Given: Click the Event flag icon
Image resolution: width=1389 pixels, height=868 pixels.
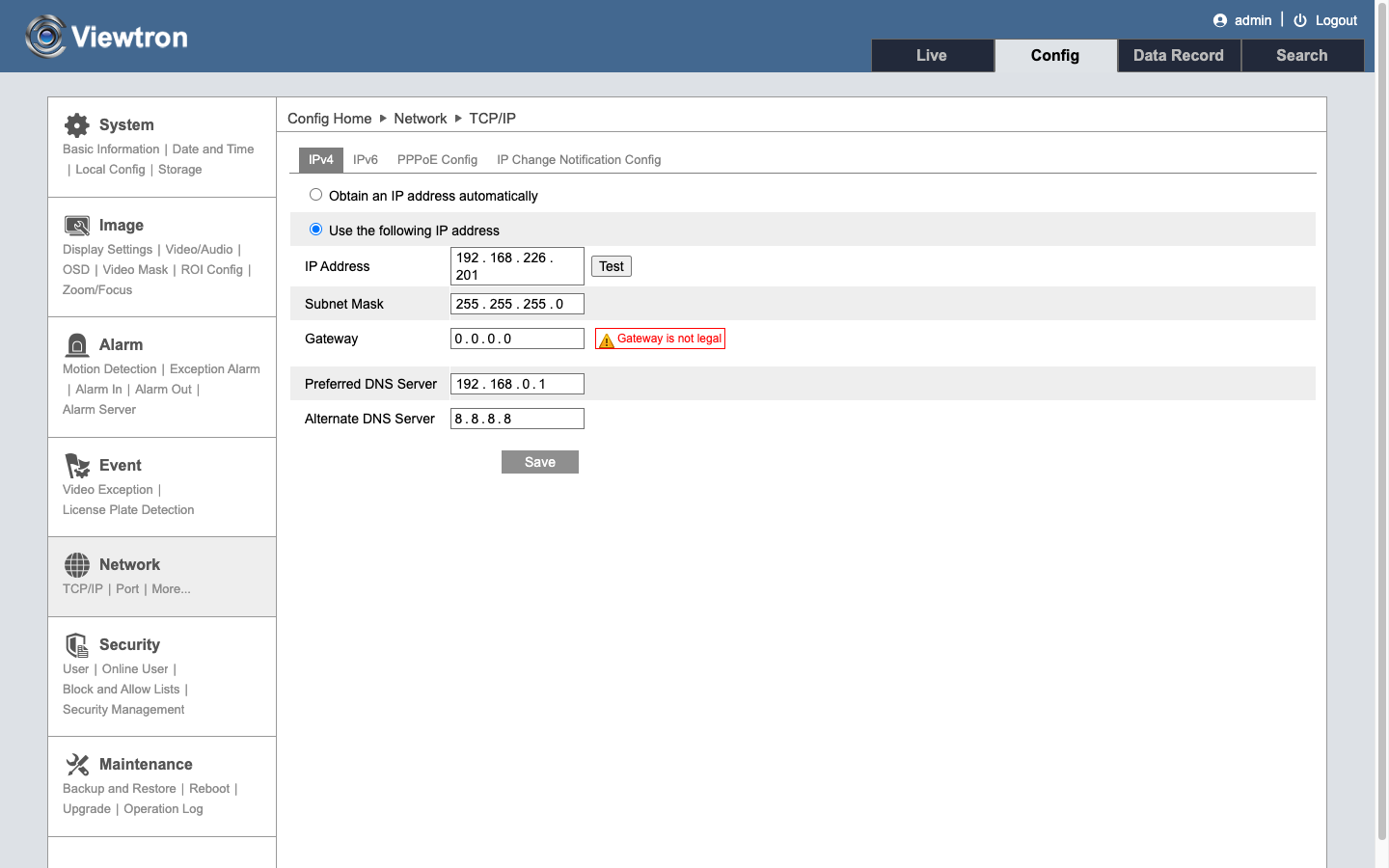Looking at the screenshot, I should [x=77, y=466].
